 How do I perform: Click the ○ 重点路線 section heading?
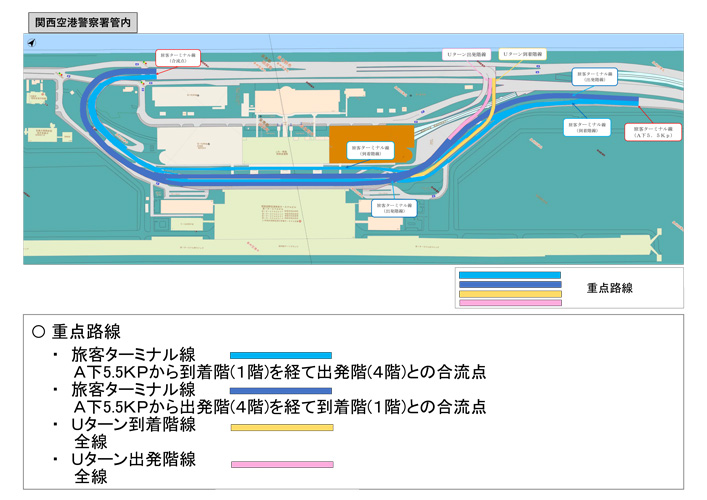pos(77,332)
